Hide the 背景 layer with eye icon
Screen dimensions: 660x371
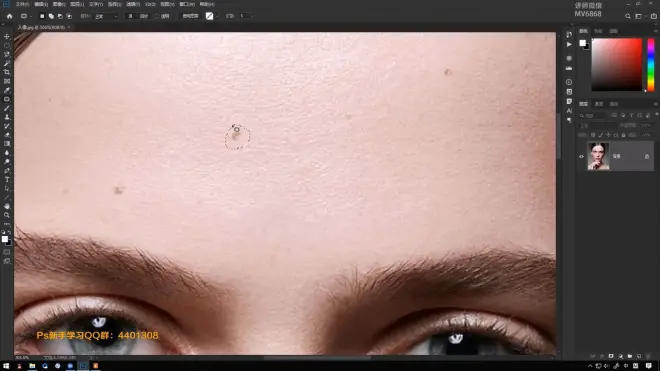pos(581,157)
